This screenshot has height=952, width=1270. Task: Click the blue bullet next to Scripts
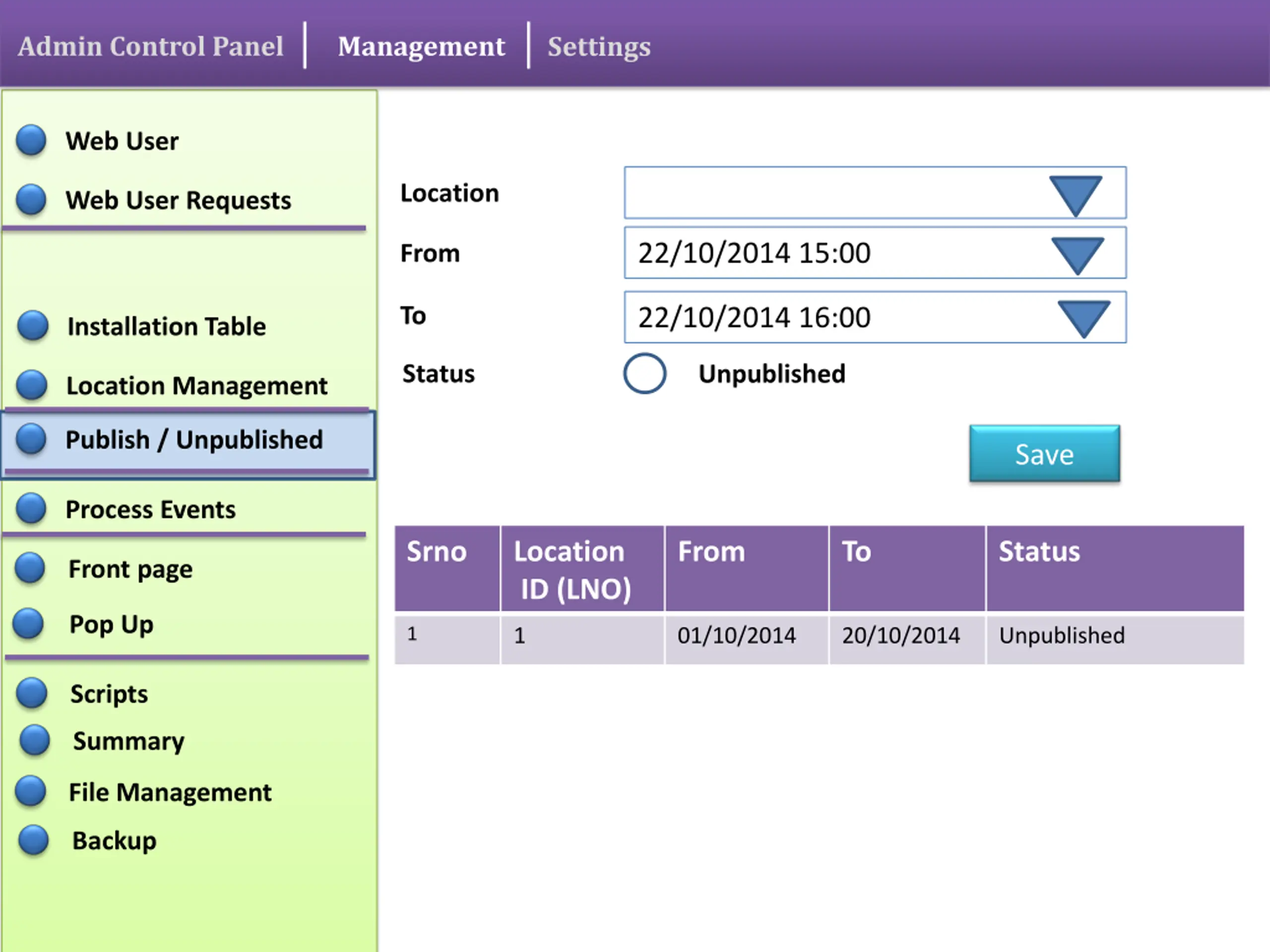tap(32, 693)
